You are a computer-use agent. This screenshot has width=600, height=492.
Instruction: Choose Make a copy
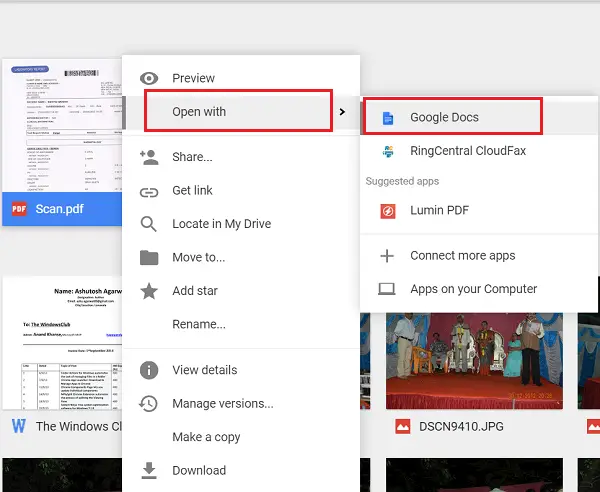tap(241, 437)
